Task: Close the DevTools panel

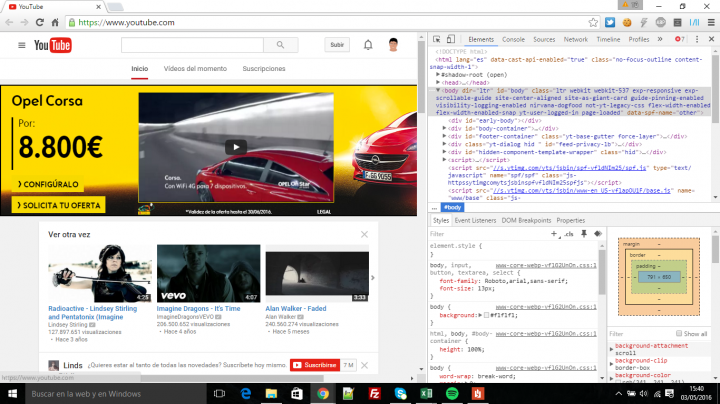Action: [x=711, y=39]
